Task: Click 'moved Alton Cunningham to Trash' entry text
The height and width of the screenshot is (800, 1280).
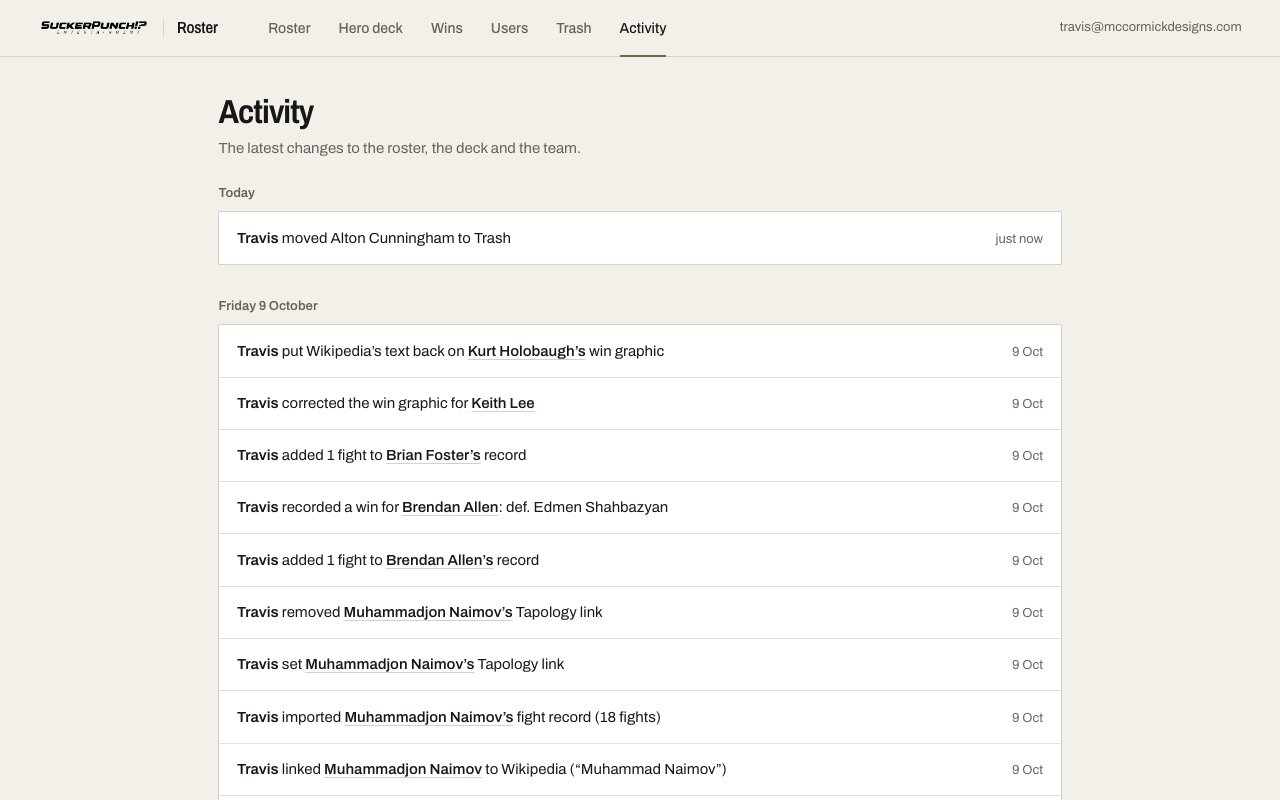Action: click(x=396, y=238)
